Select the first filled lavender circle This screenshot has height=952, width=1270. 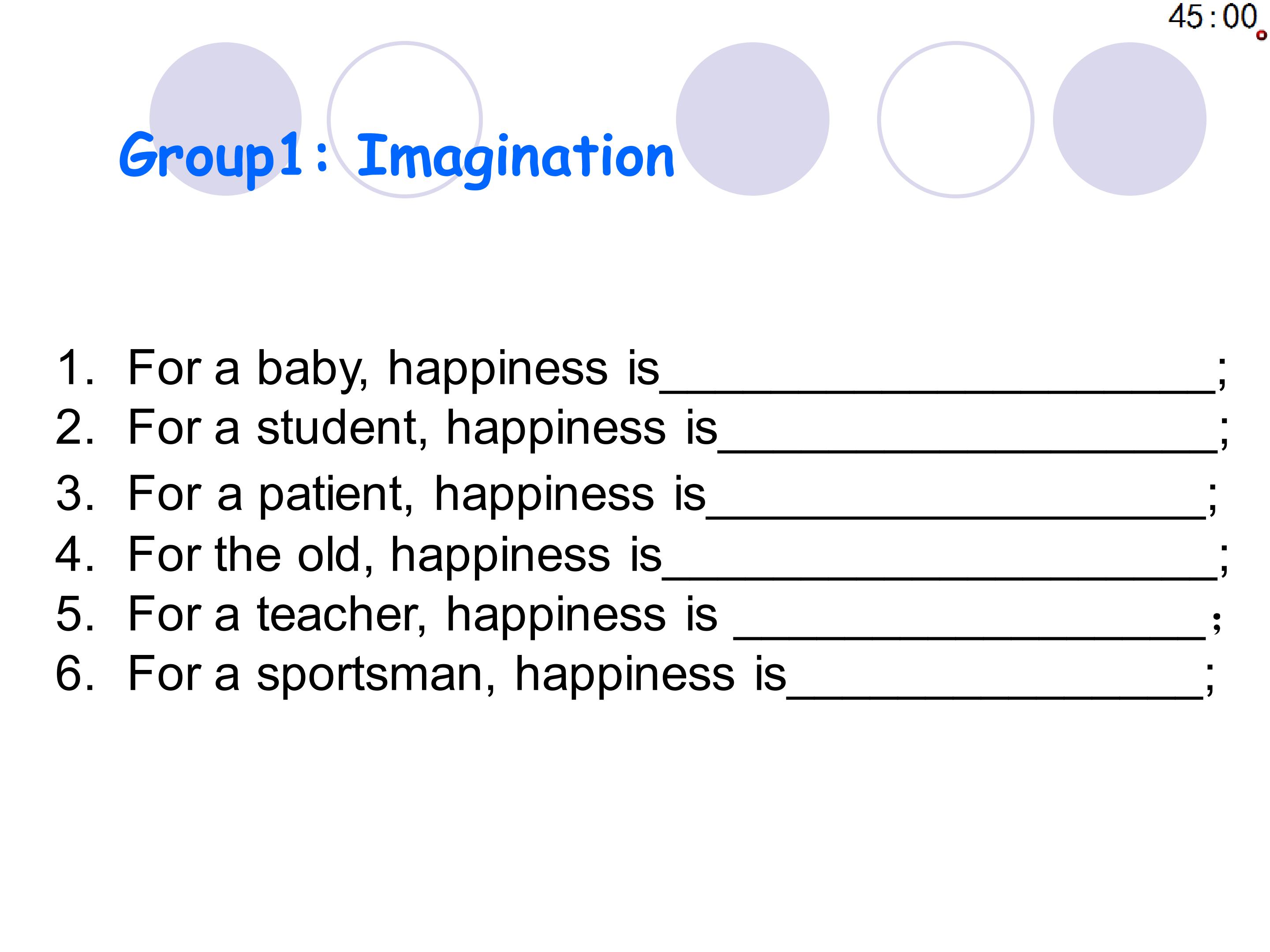tap(225, 119)
